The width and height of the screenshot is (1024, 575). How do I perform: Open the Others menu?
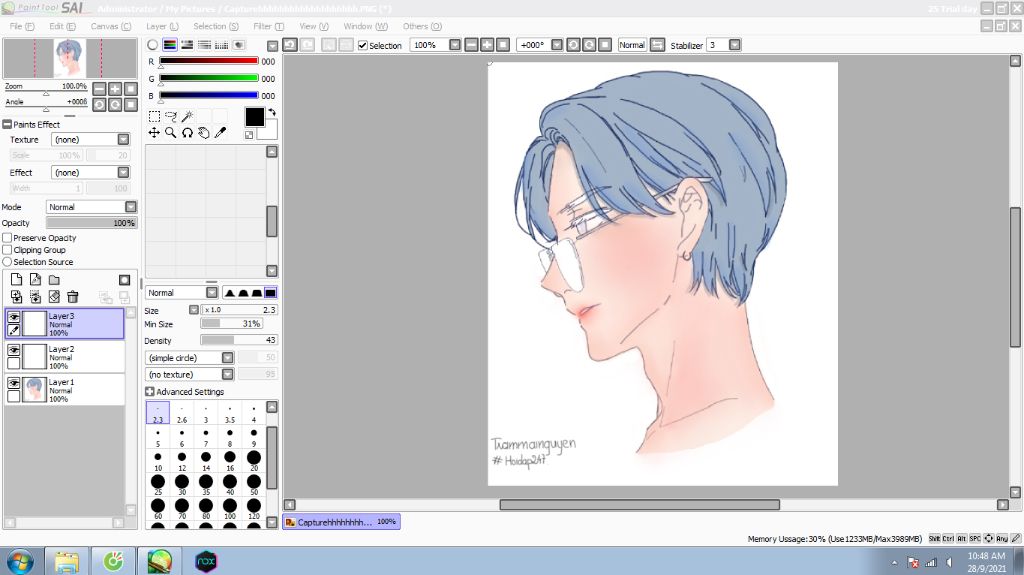click(422, 26)
